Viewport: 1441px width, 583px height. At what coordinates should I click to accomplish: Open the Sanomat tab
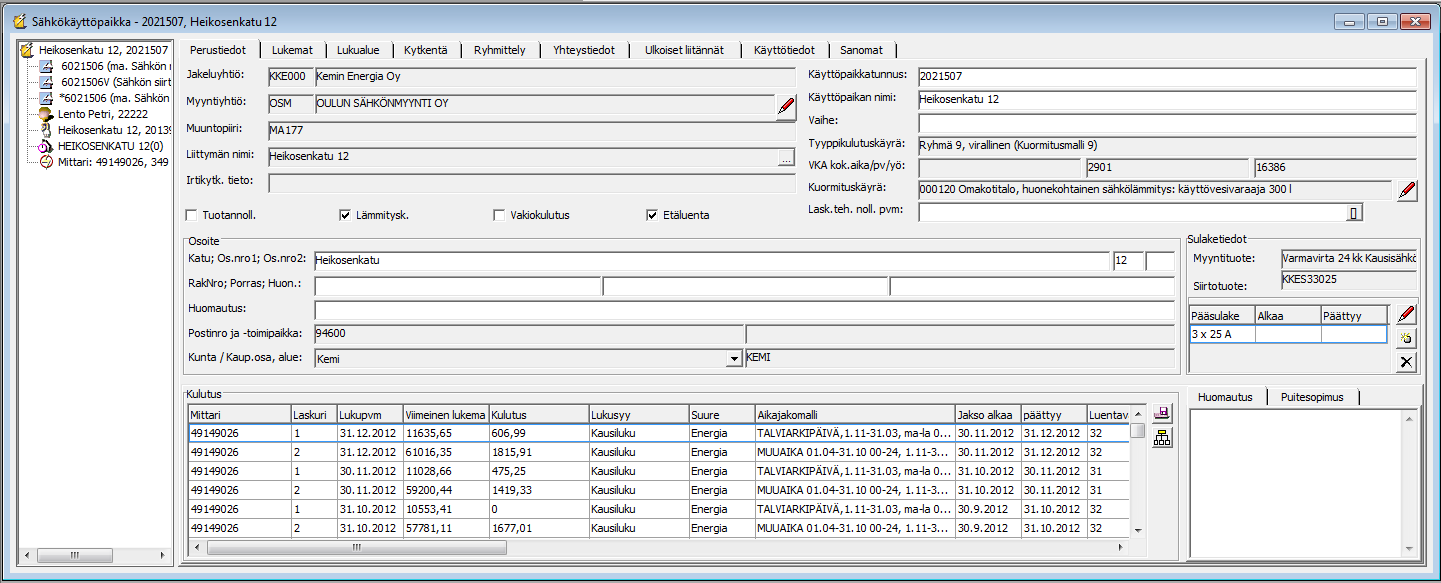pos(862,50)
